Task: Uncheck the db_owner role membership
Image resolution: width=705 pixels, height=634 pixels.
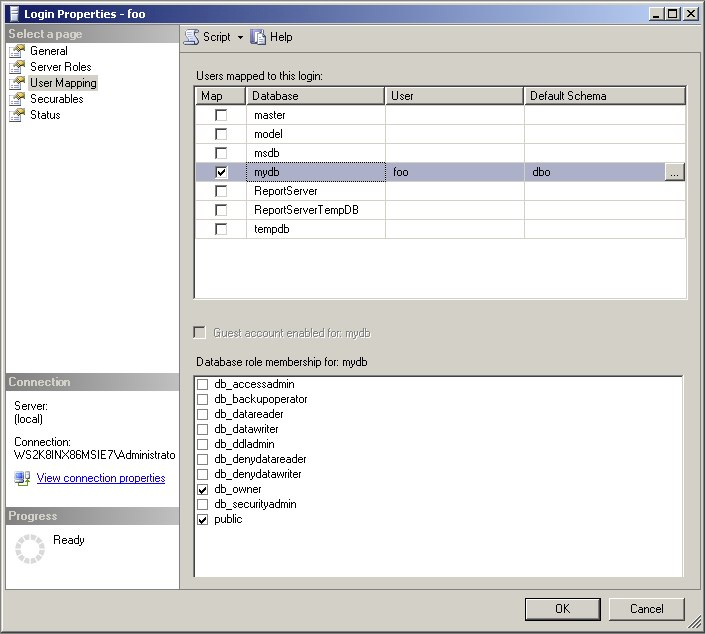Action: point(203,490)
